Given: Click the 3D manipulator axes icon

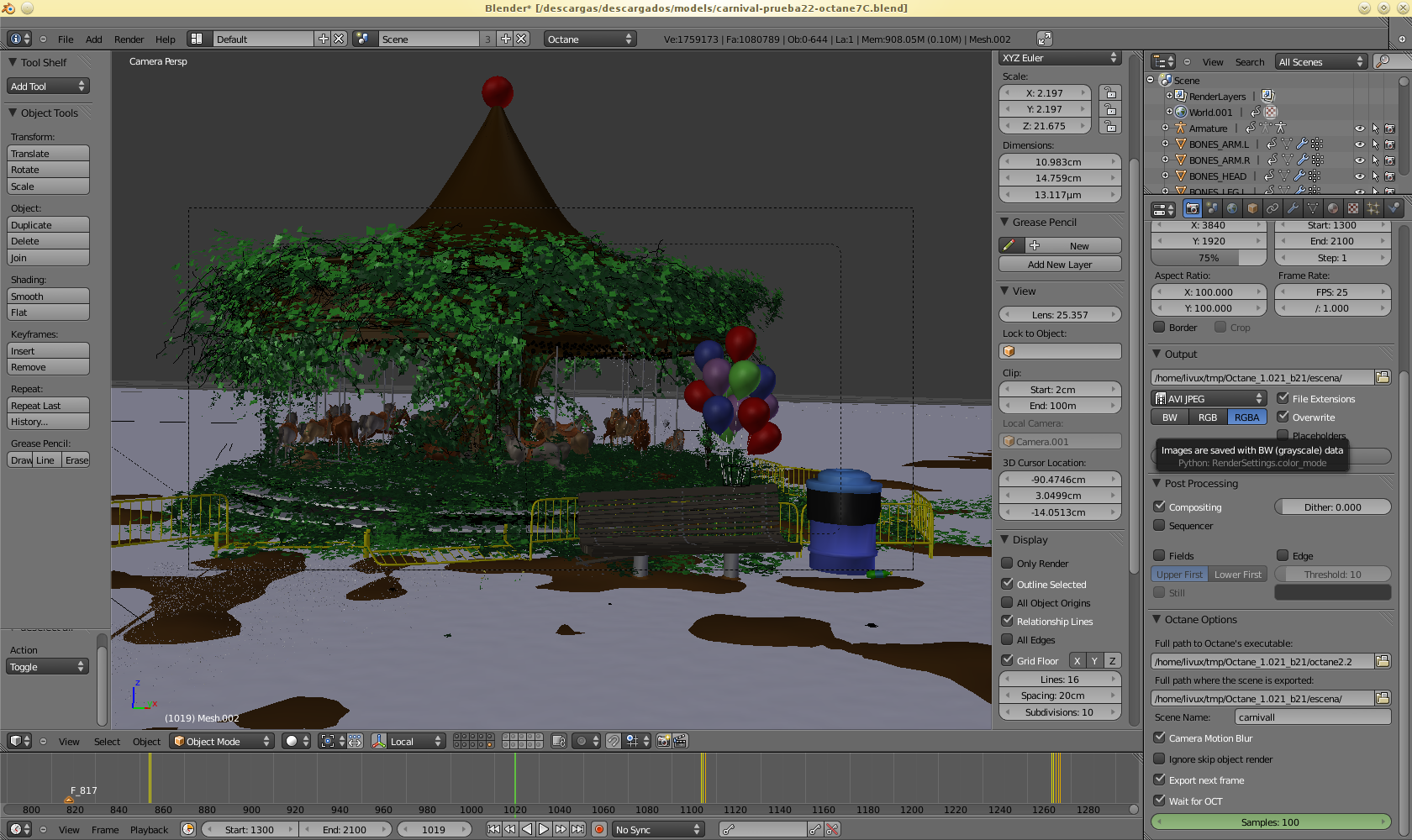Looking at the screenshot, I should click(379, 741).
